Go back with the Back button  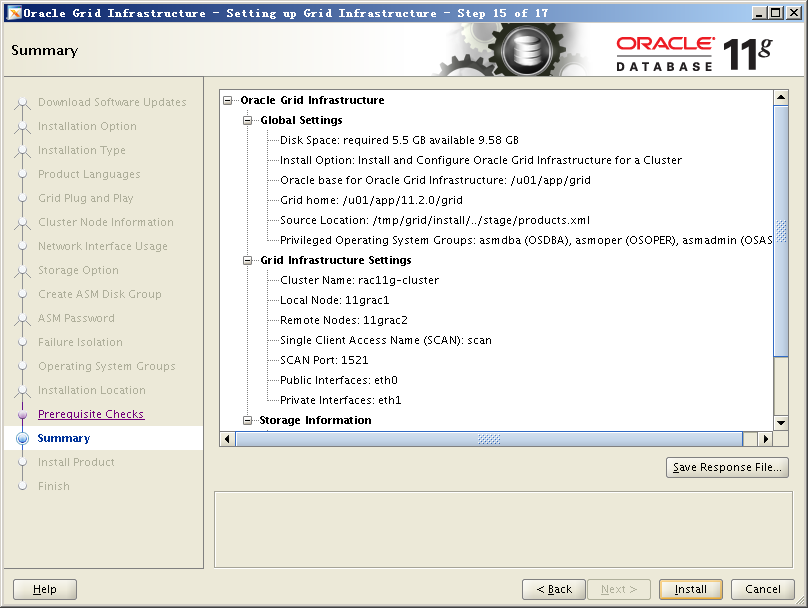(x=553, y=589)
